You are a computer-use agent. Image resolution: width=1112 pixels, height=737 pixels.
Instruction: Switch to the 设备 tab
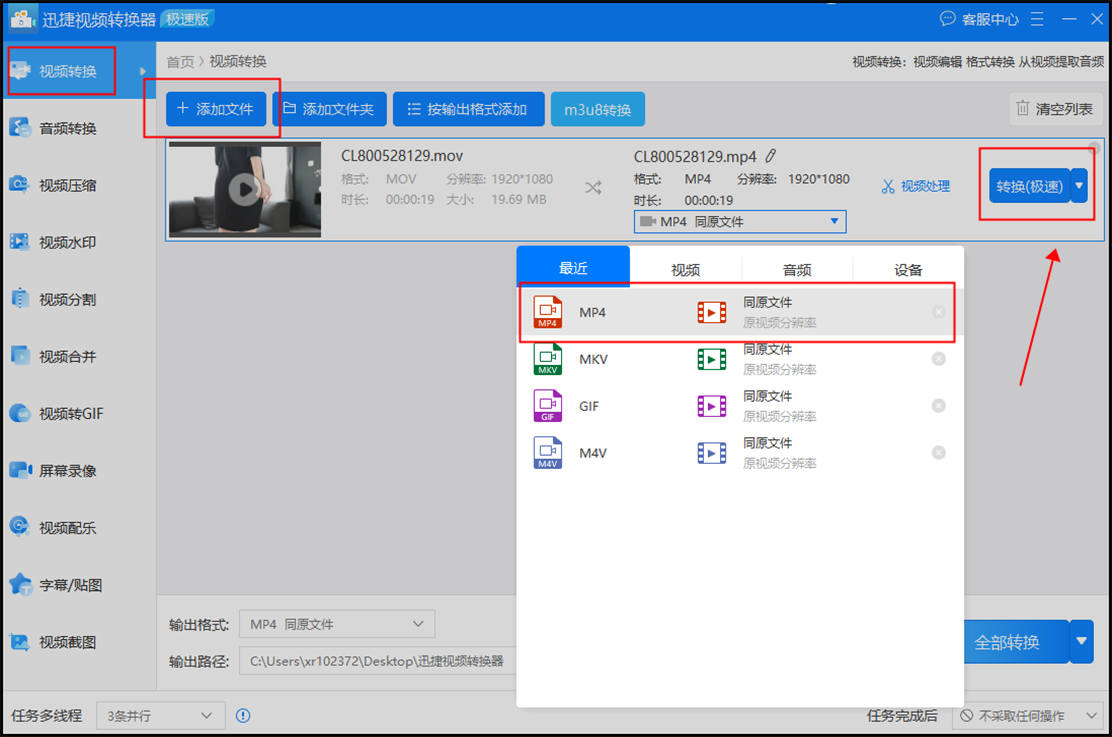pyautogui.click(x=908, y=270)
